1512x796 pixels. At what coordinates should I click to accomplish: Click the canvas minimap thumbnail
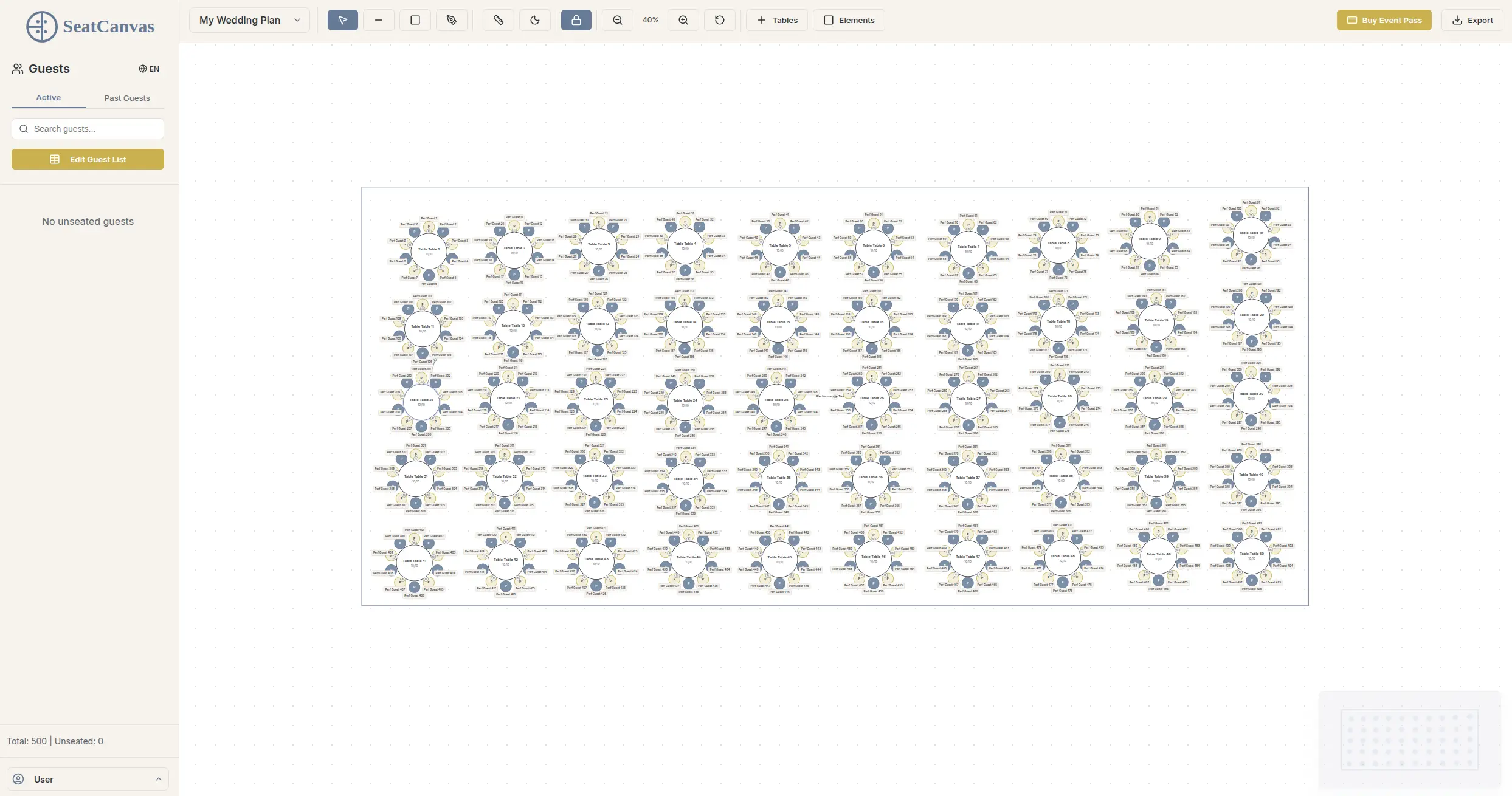[x=1410, y=739]
